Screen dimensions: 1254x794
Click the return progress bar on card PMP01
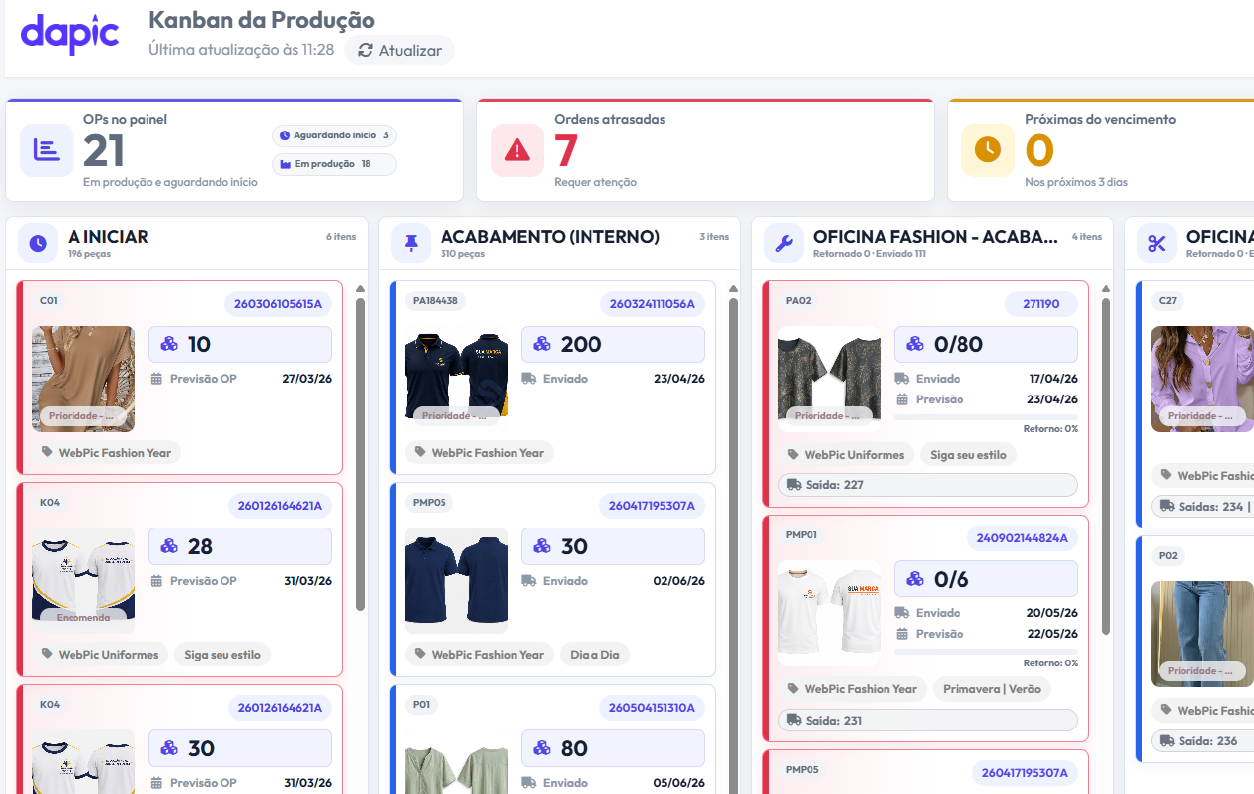pos(986,652)
